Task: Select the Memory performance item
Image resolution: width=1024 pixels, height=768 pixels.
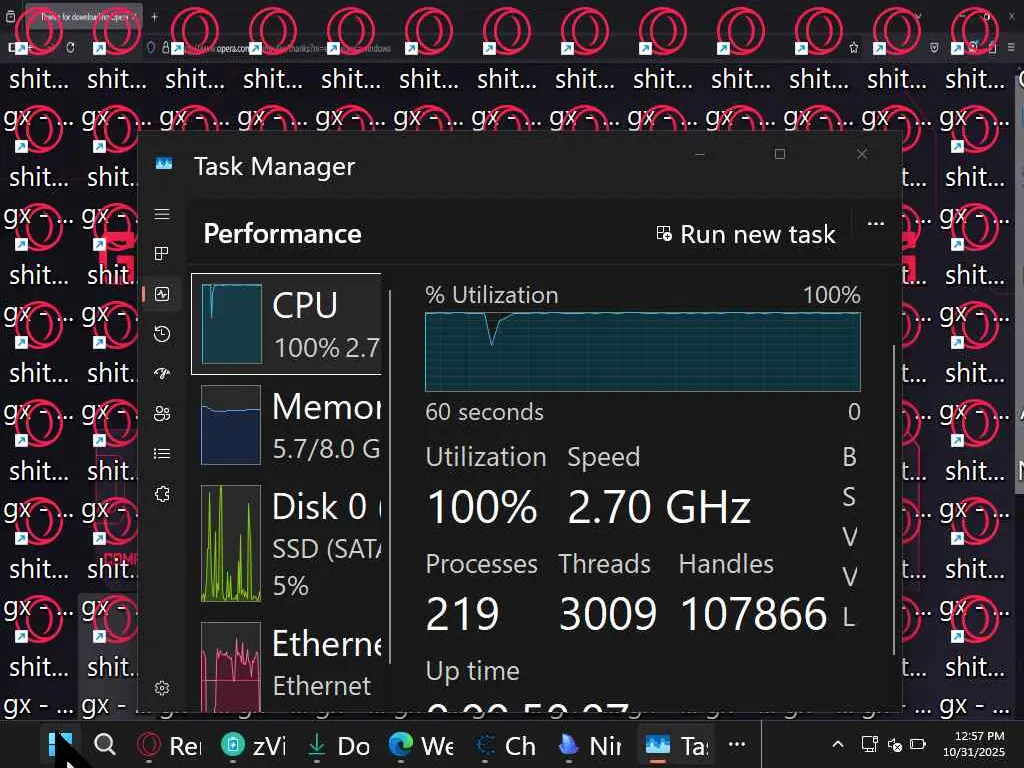Action: [287, 425]
